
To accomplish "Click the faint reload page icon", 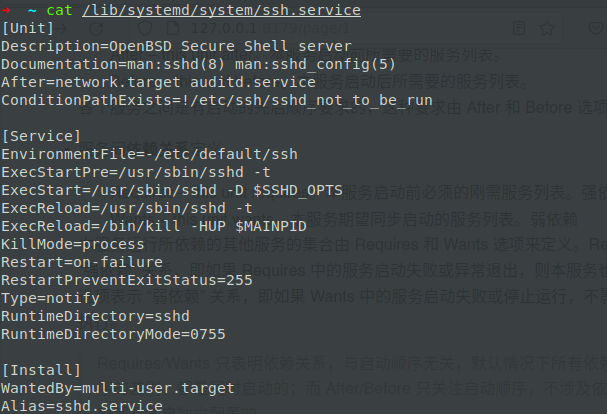I will point(96,28).
